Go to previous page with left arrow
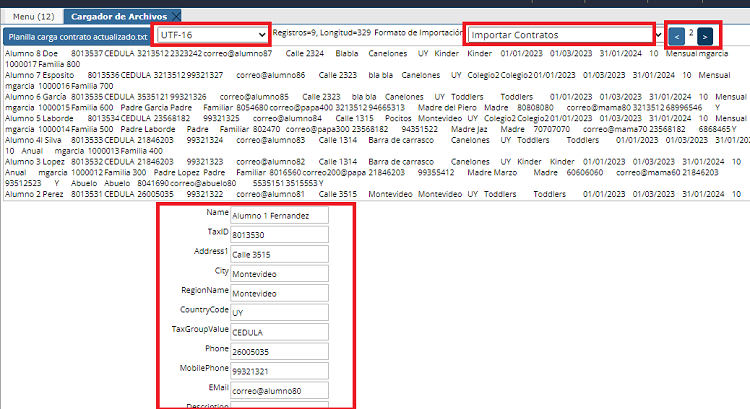The width and height of the screenshot is (750, 409). tap(675, 36)
